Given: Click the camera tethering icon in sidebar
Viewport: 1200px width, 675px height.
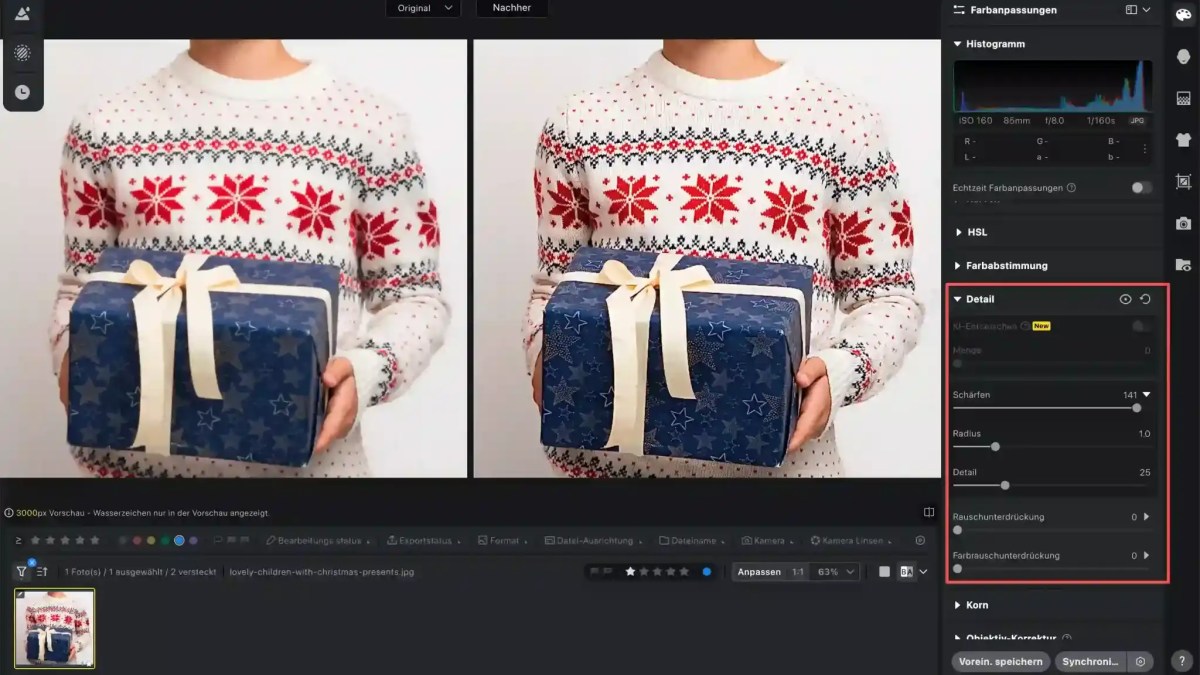Looking at the screenshot, I should 1183,223.
